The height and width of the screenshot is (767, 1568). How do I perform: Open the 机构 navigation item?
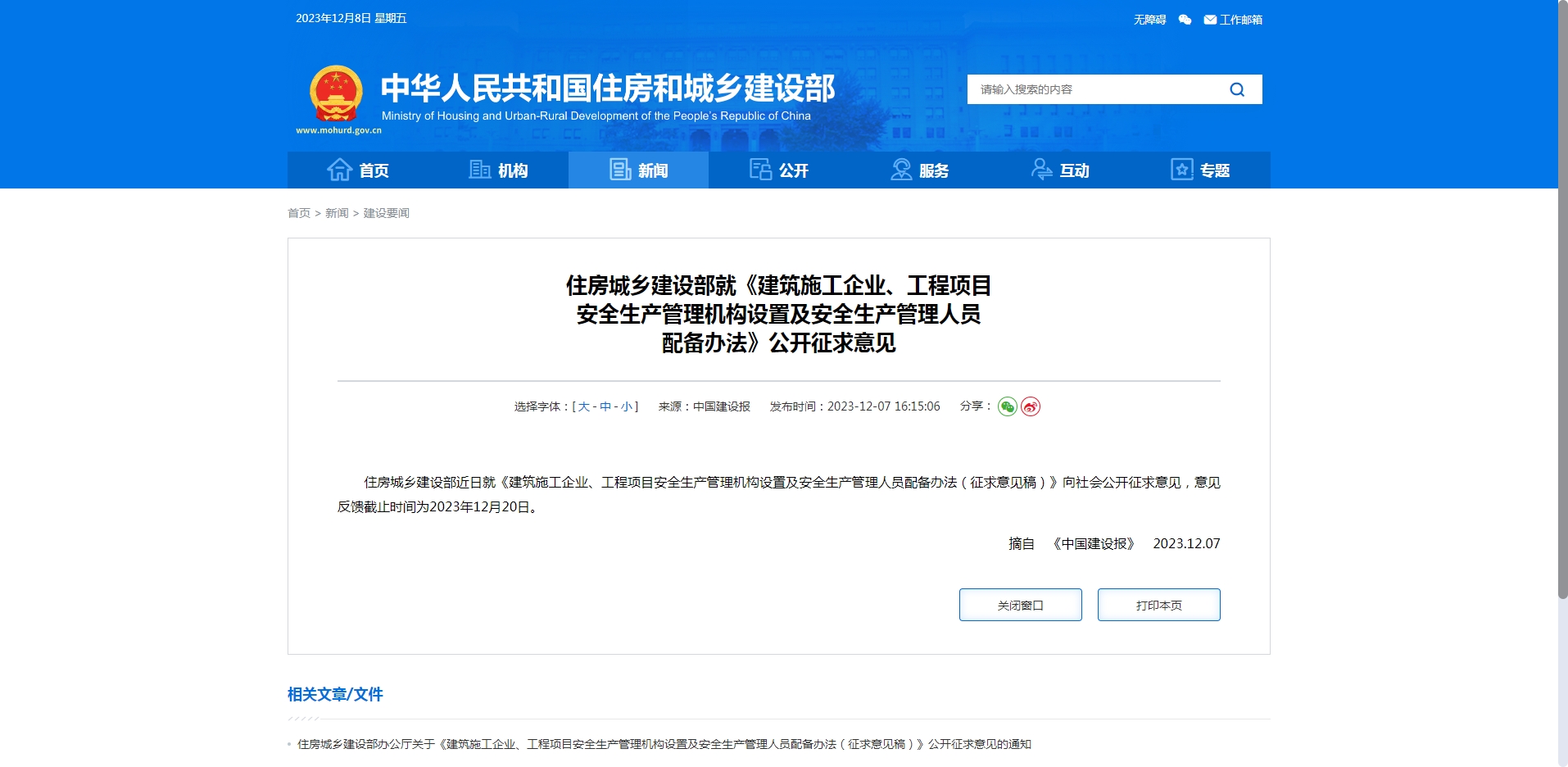click(x=498, y=170)
